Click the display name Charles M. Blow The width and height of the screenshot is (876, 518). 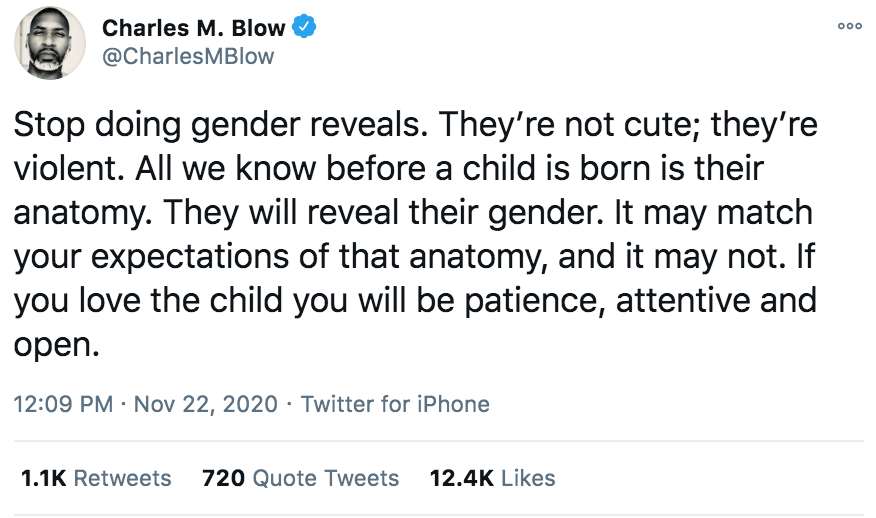click(x=207, y=29)
